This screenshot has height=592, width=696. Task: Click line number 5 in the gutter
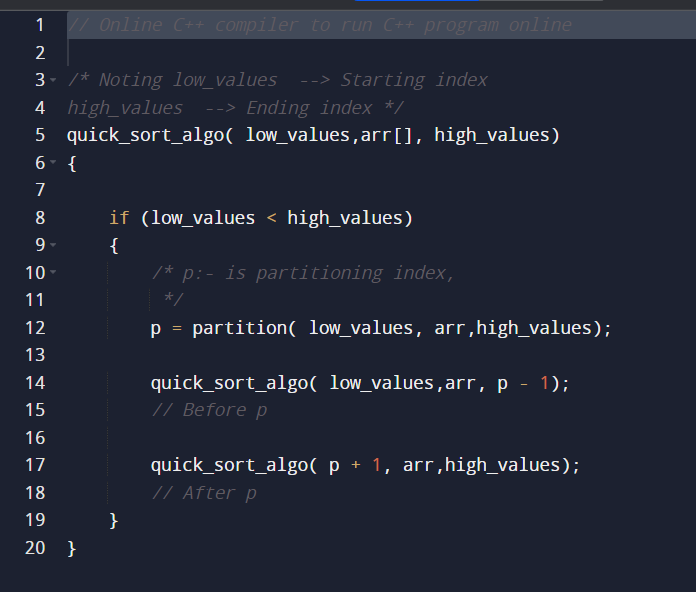coord(40,135)
